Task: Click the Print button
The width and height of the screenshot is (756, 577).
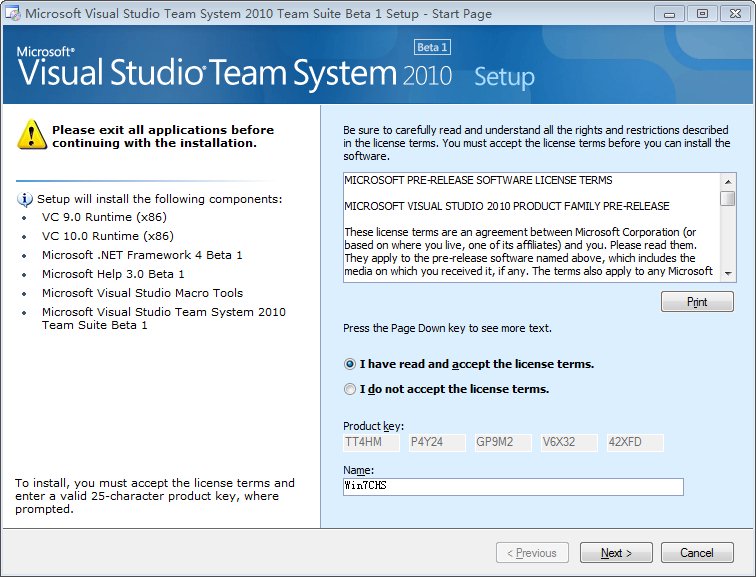Action: pos(697,302)
